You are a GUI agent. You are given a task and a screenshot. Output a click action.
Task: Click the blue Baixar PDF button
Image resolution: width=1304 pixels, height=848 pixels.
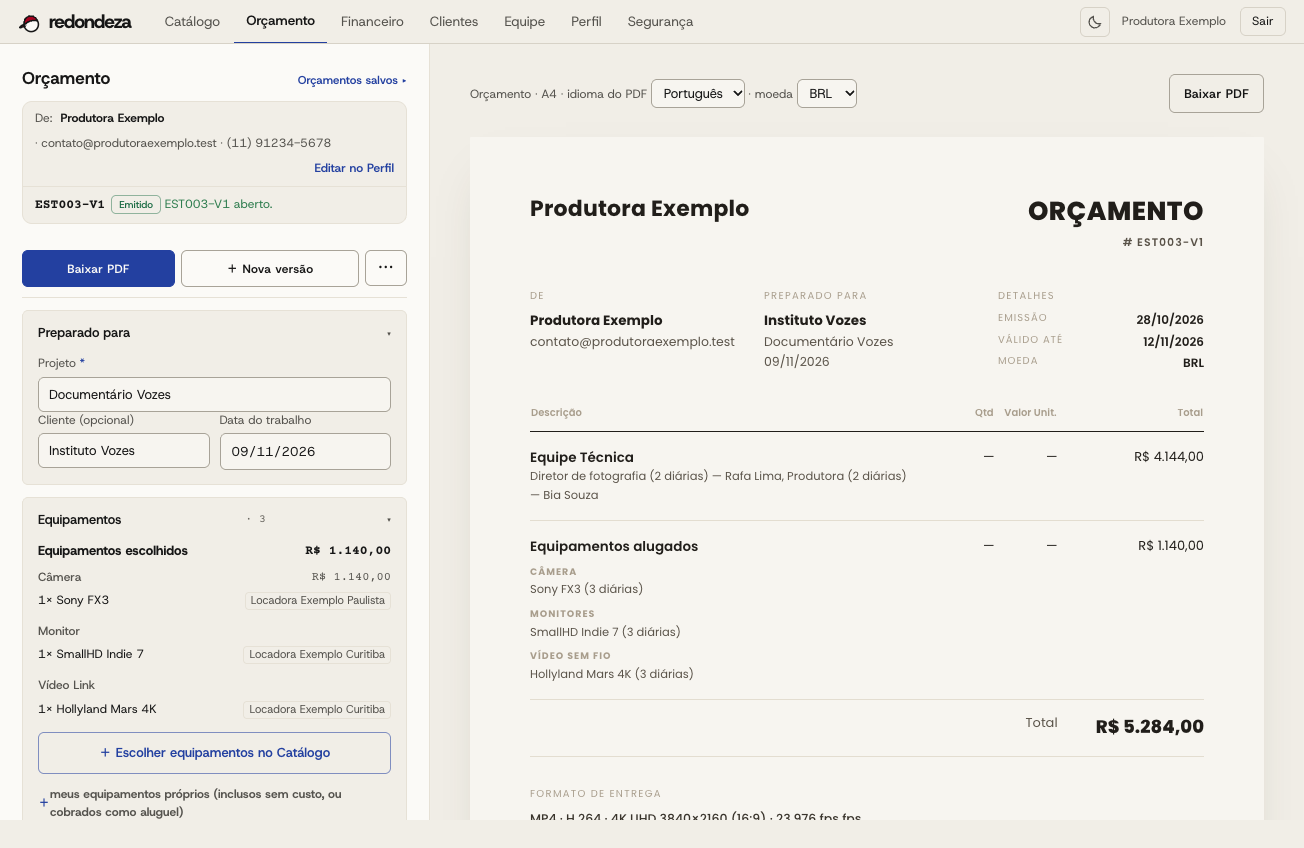tap(98, 268)
